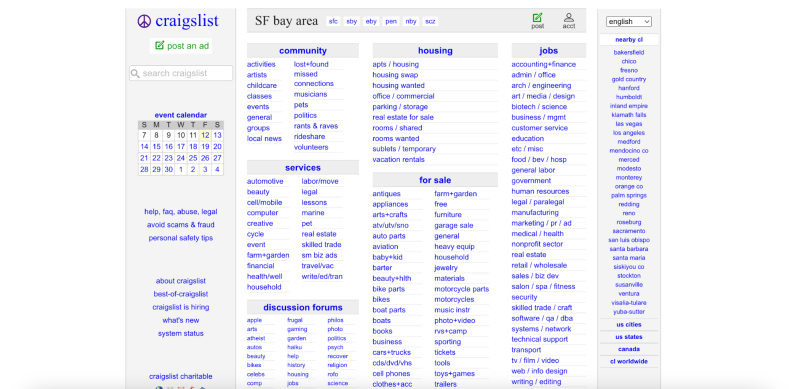Open 'apts / housing' listings
800x389 pixels.
(x=395, y=64)
